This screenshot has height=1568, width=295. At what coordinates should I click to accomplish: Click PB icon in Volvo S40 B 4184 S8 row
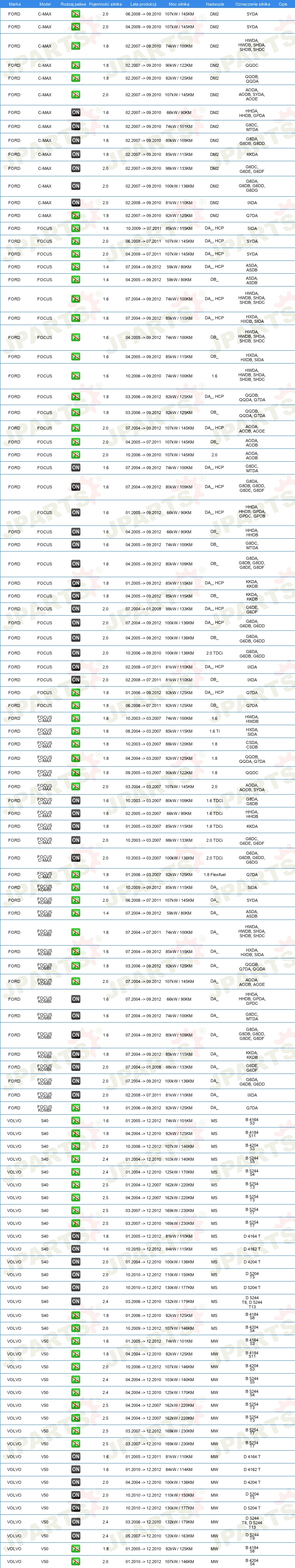(x=75, y=1315)
